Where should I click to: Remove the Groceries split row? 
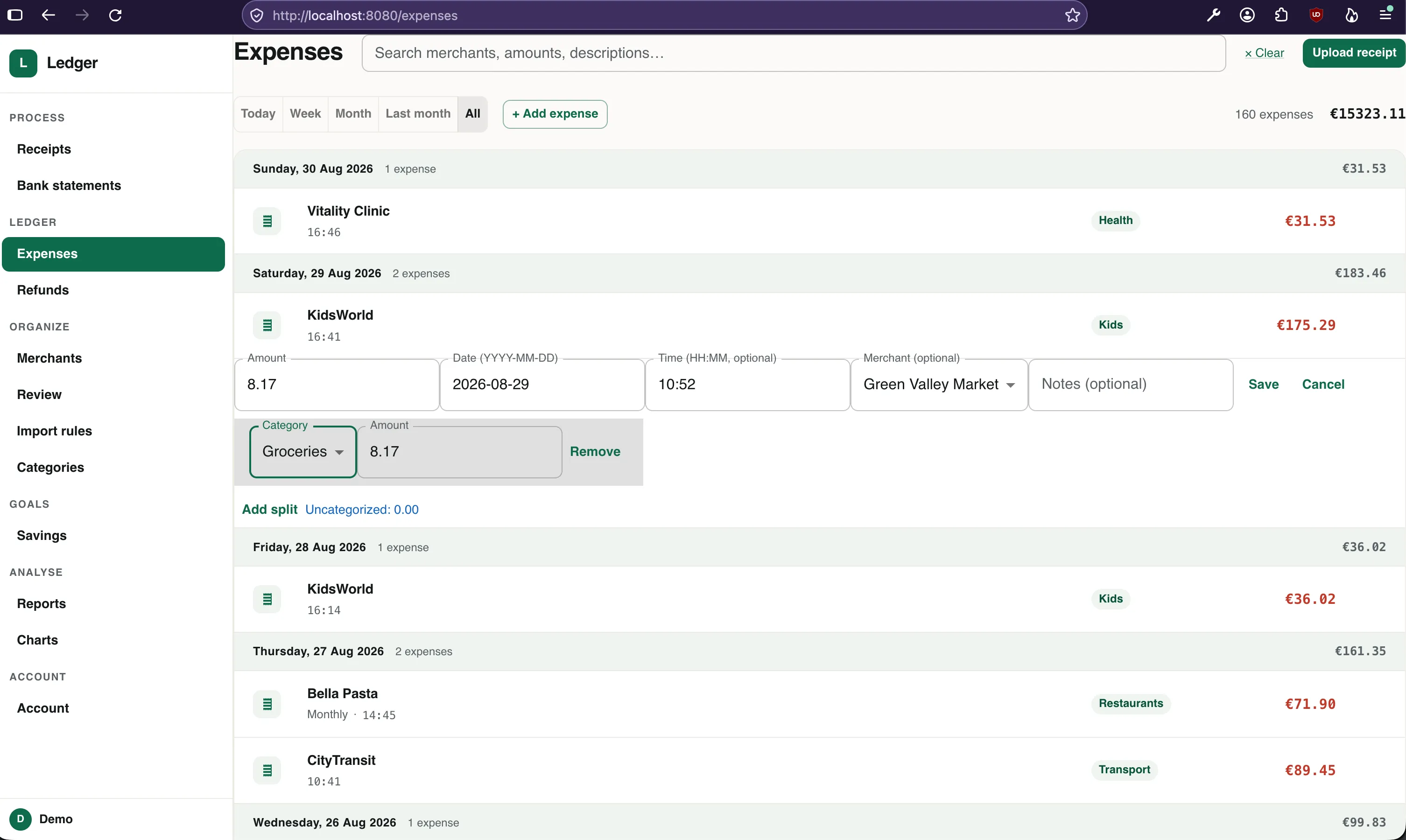click(x=595, y=452)
